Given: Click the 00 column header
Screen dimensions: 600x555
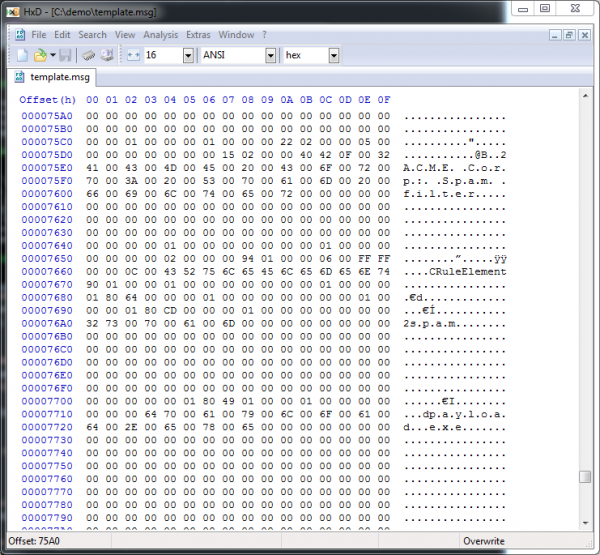Looking at the screenshot, I should (92, 100).
